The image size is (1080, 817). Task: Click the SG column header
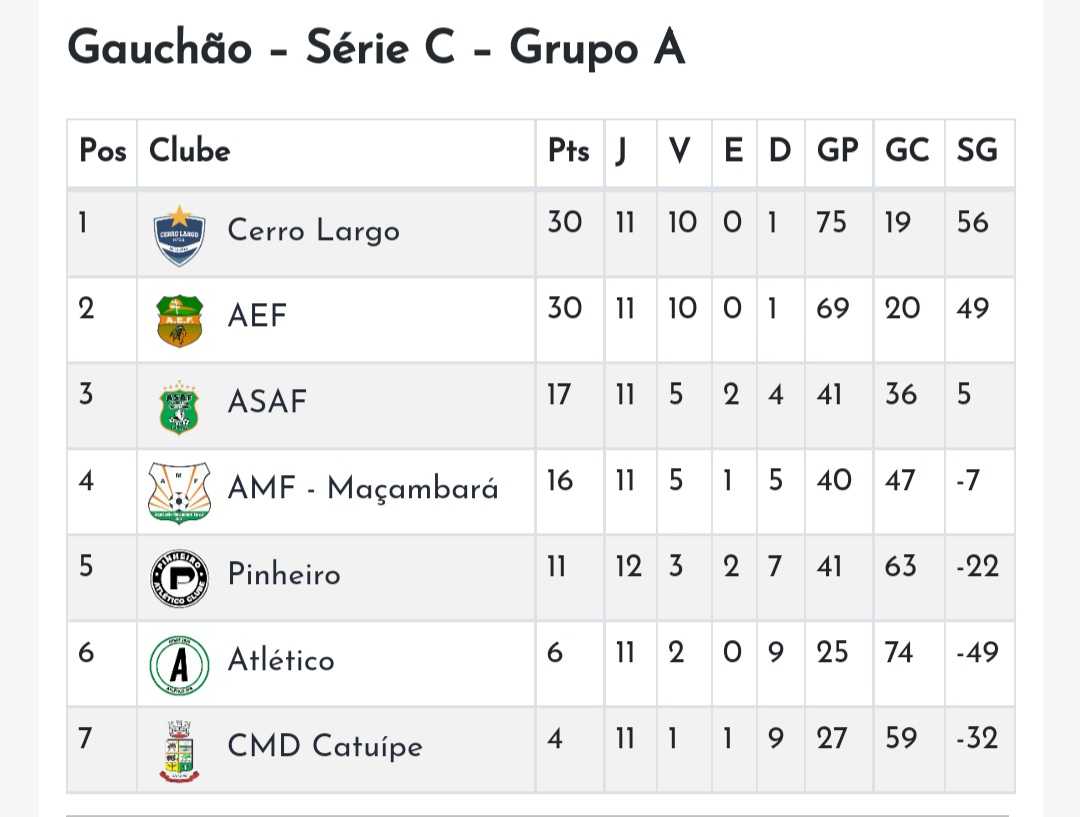(977, 152)
